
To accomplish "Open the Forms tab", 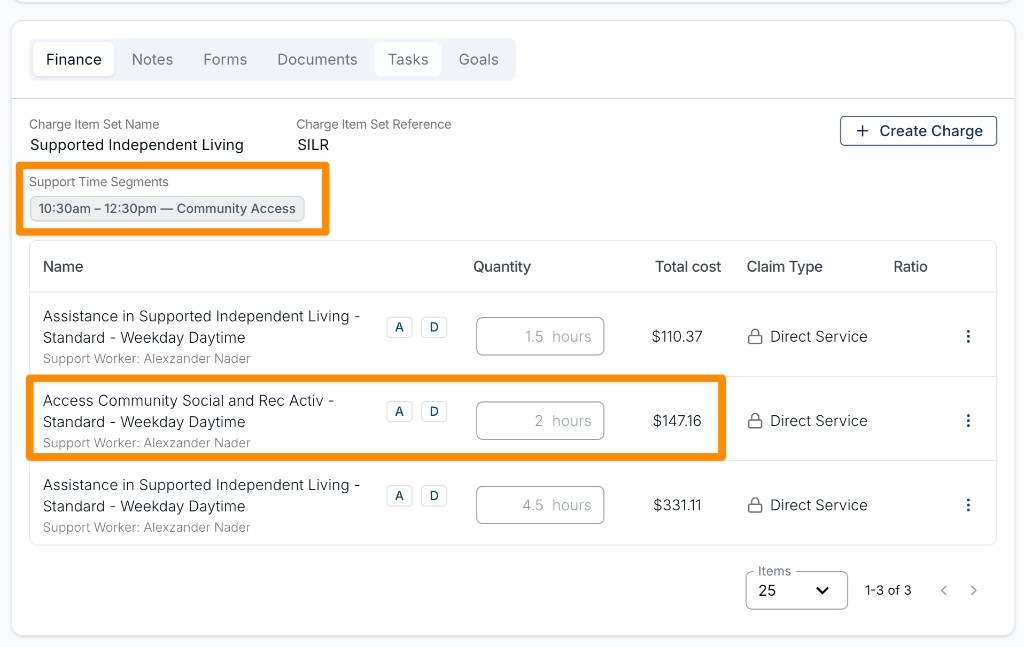I will (x=225, y=59).
